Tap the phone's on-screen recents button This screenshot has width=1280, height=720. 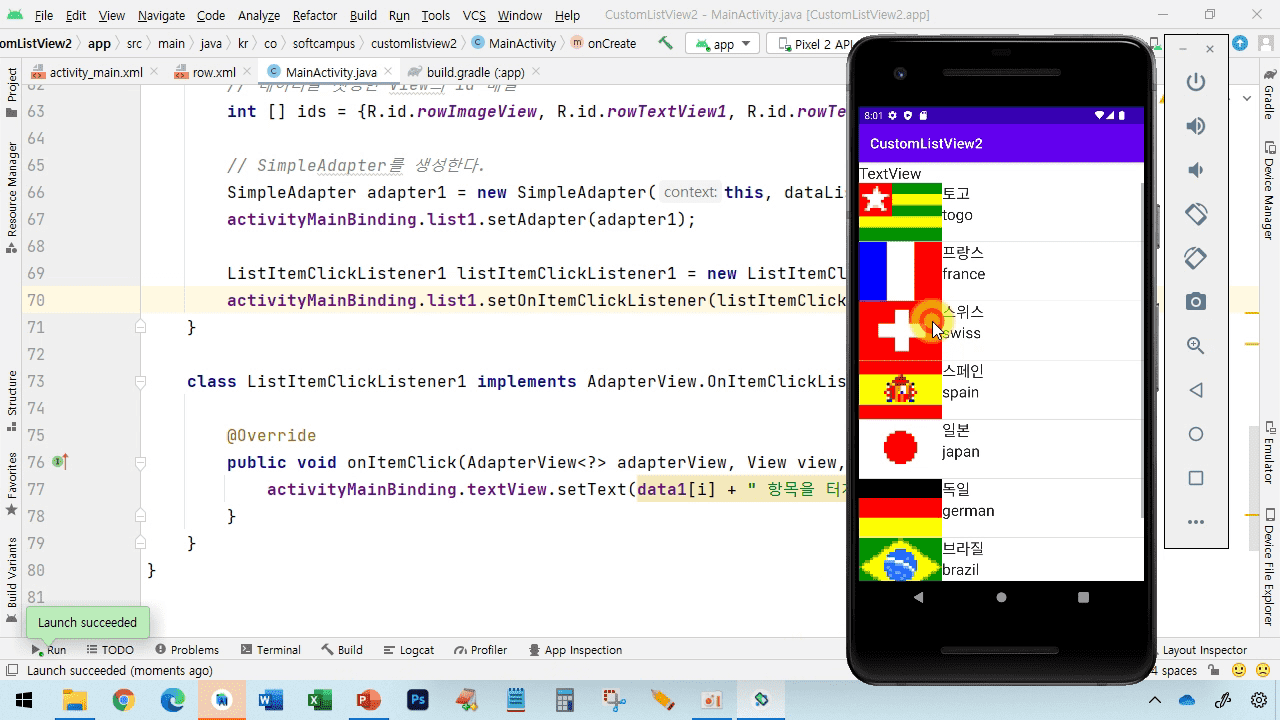pos(1083,597)
